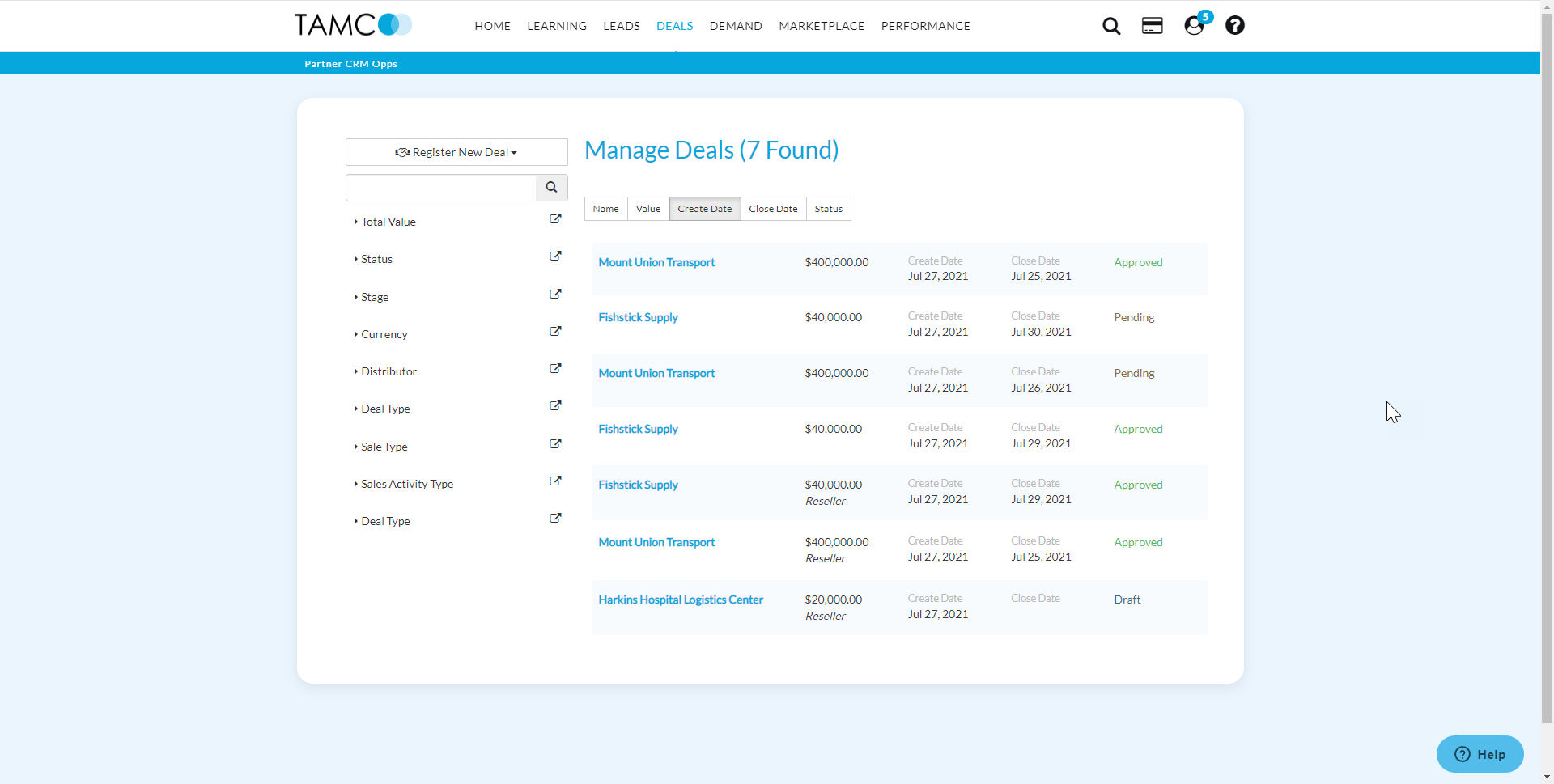Viewport: 1554px width, 784px height.
Task: Pop out the Total Value filter
Action: (x=555, y=219)
